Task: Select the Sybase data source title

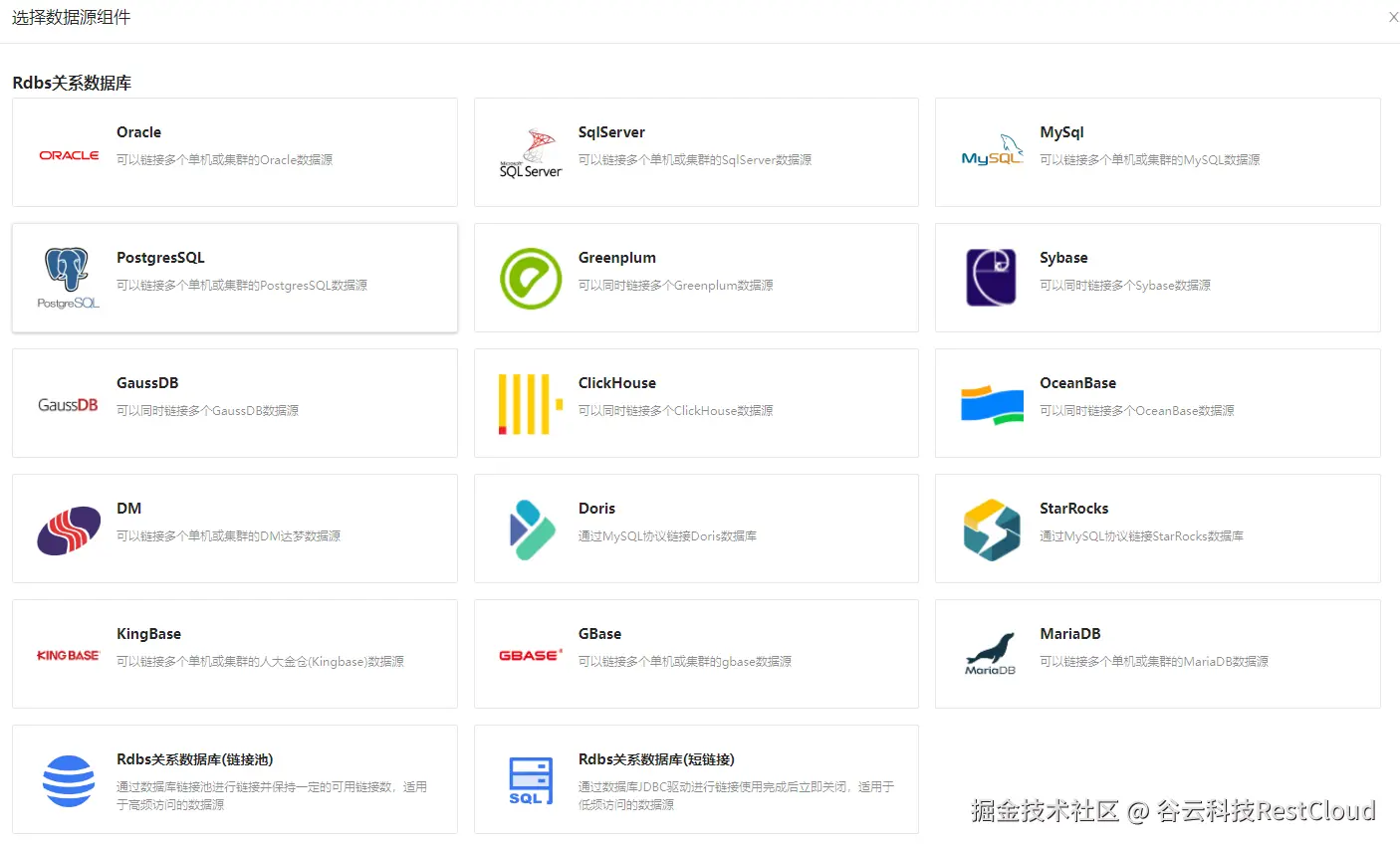Action: point(1063,258)
